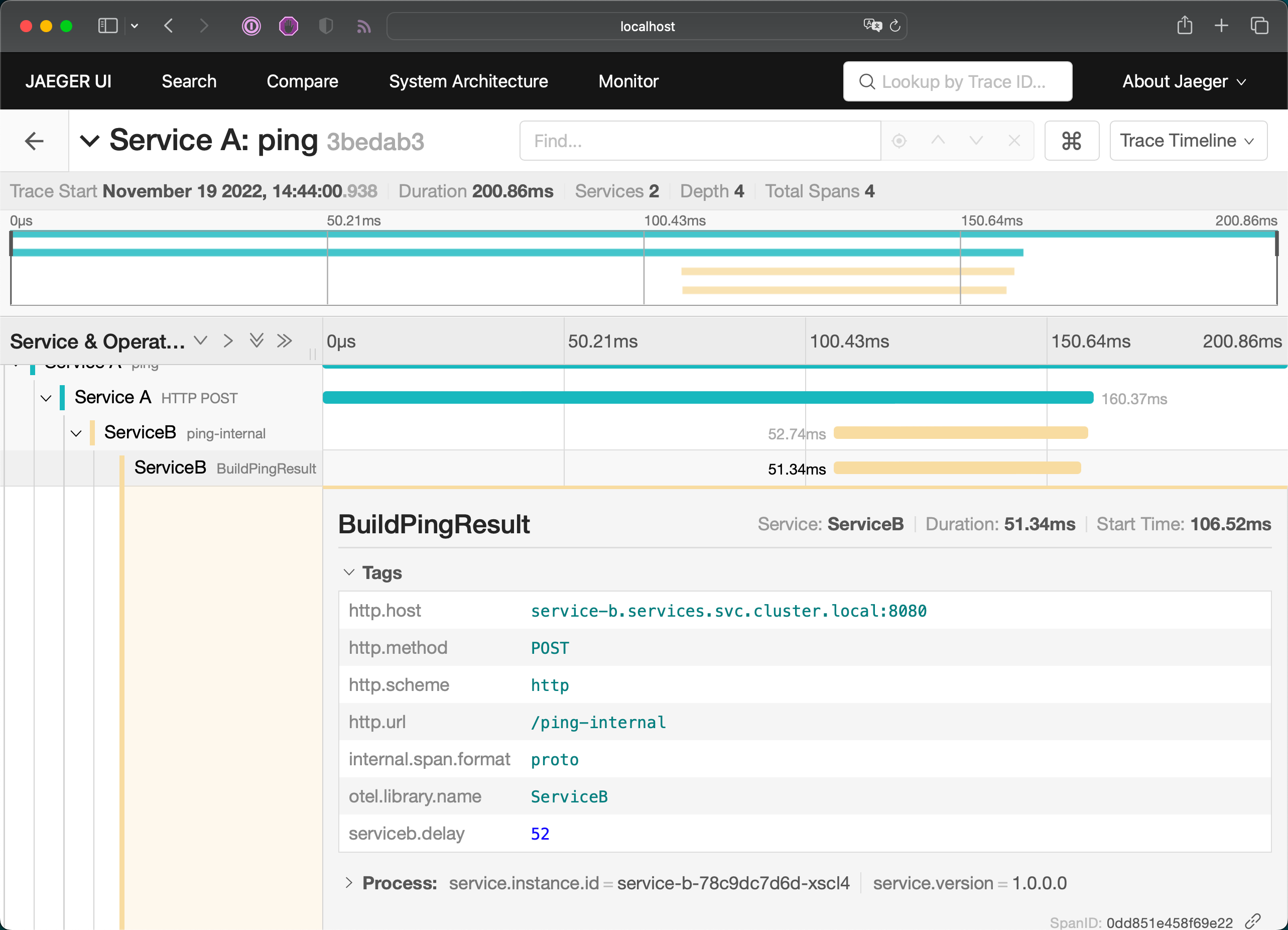Screen dimensions: 1288x930
Task: Click the Safari sidebar toggle icon
Action: pos(108,26)
